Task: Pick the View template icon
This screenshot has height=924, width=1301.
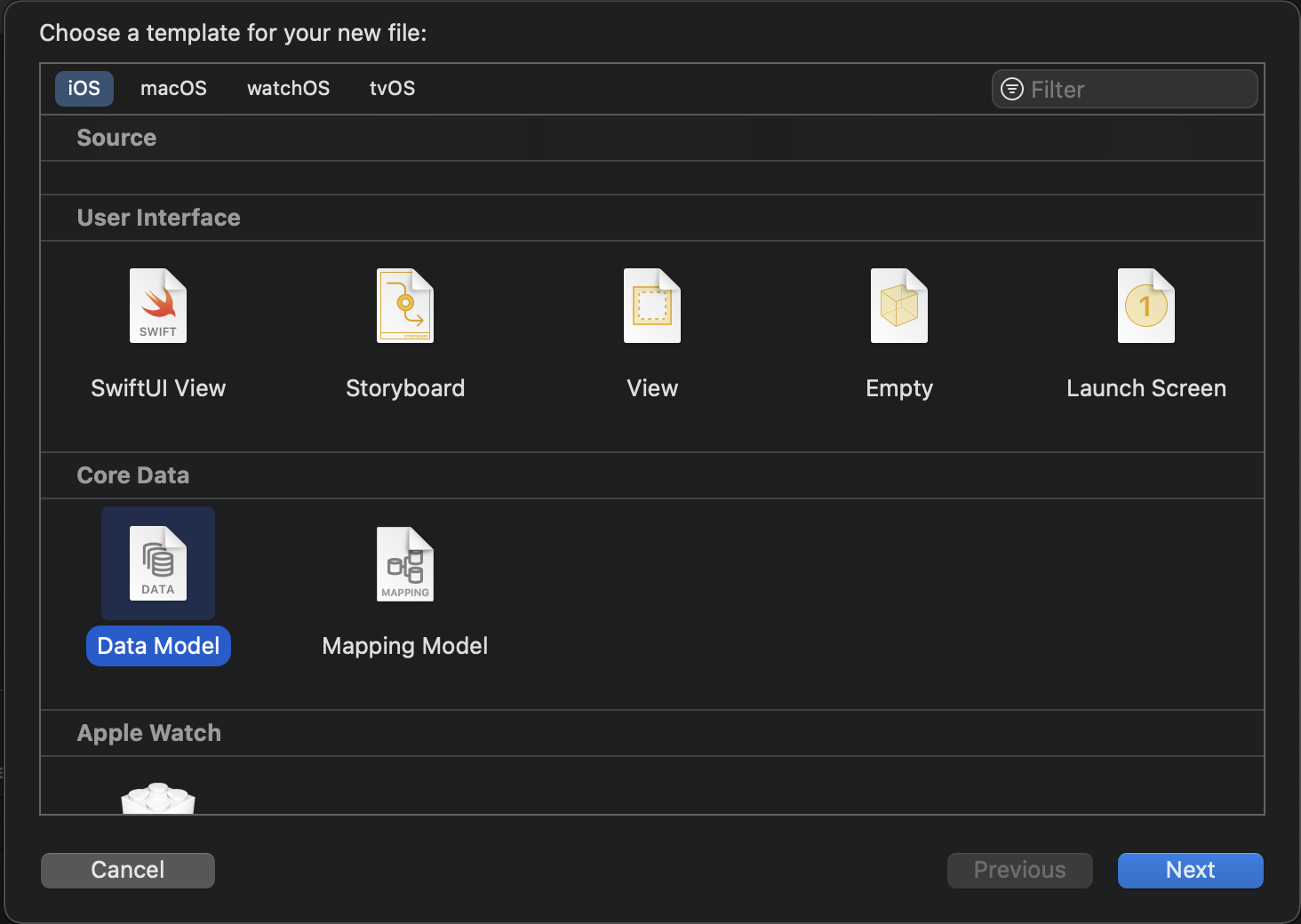Action: (x=652, y=306)
